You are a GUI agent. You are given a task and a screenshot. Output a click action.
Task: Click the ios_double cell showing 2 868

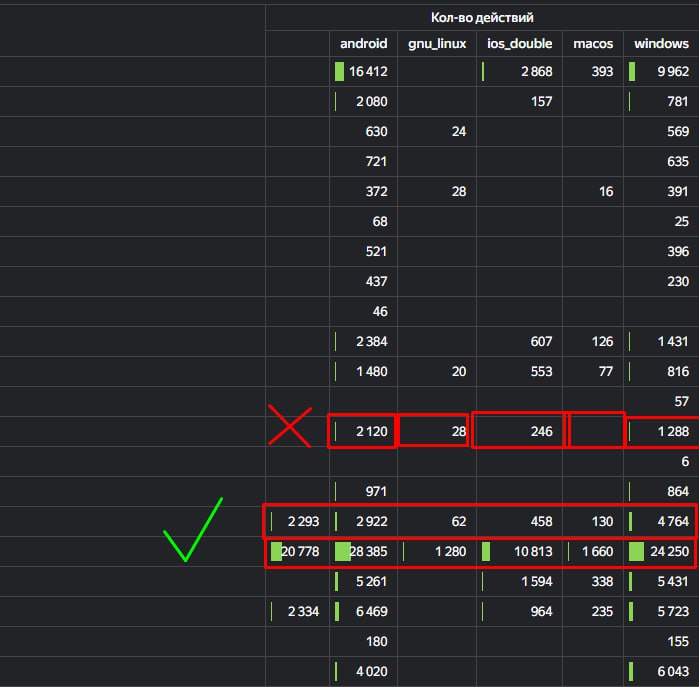point(519,71)
